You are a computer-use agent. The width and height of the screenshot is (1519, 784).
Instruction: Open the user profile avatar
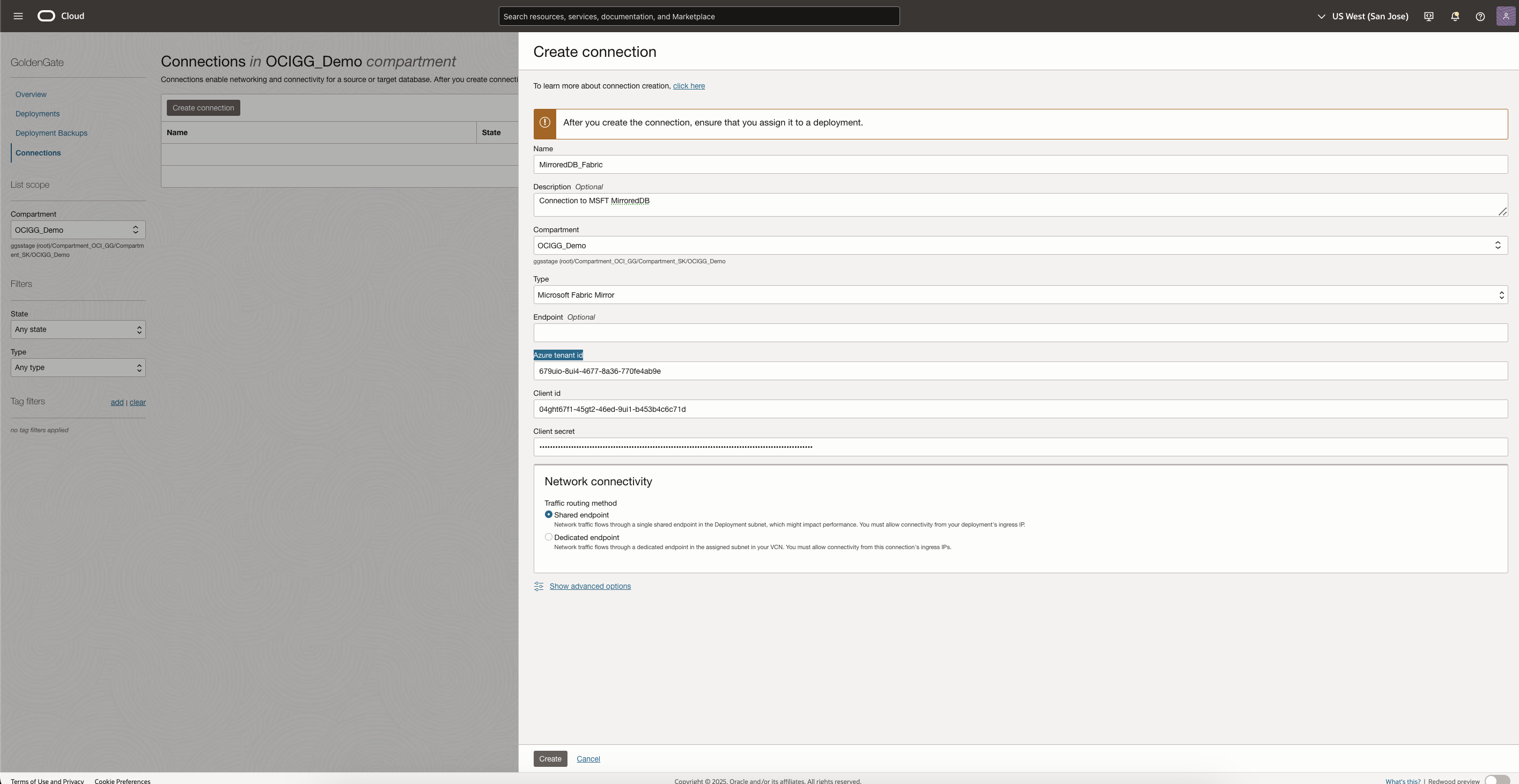click(1506, 16)
